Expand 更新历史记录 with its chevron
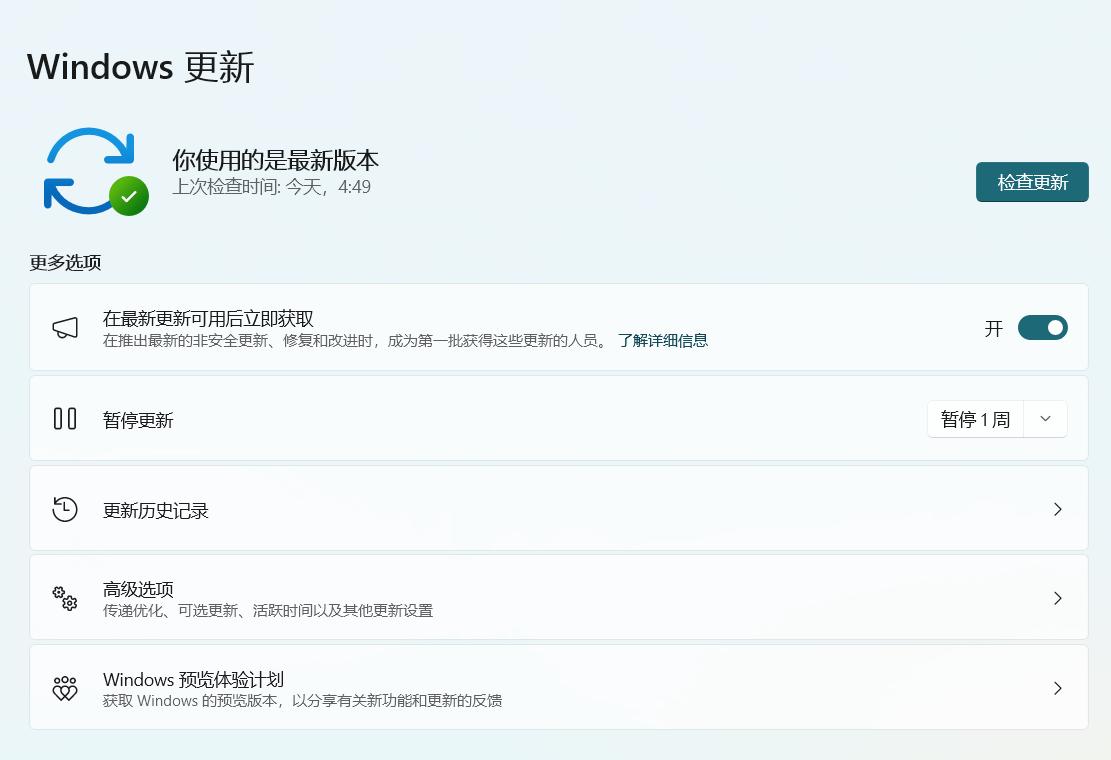The width and height of the screenshot is (1111, 760). pos(1057,509)
